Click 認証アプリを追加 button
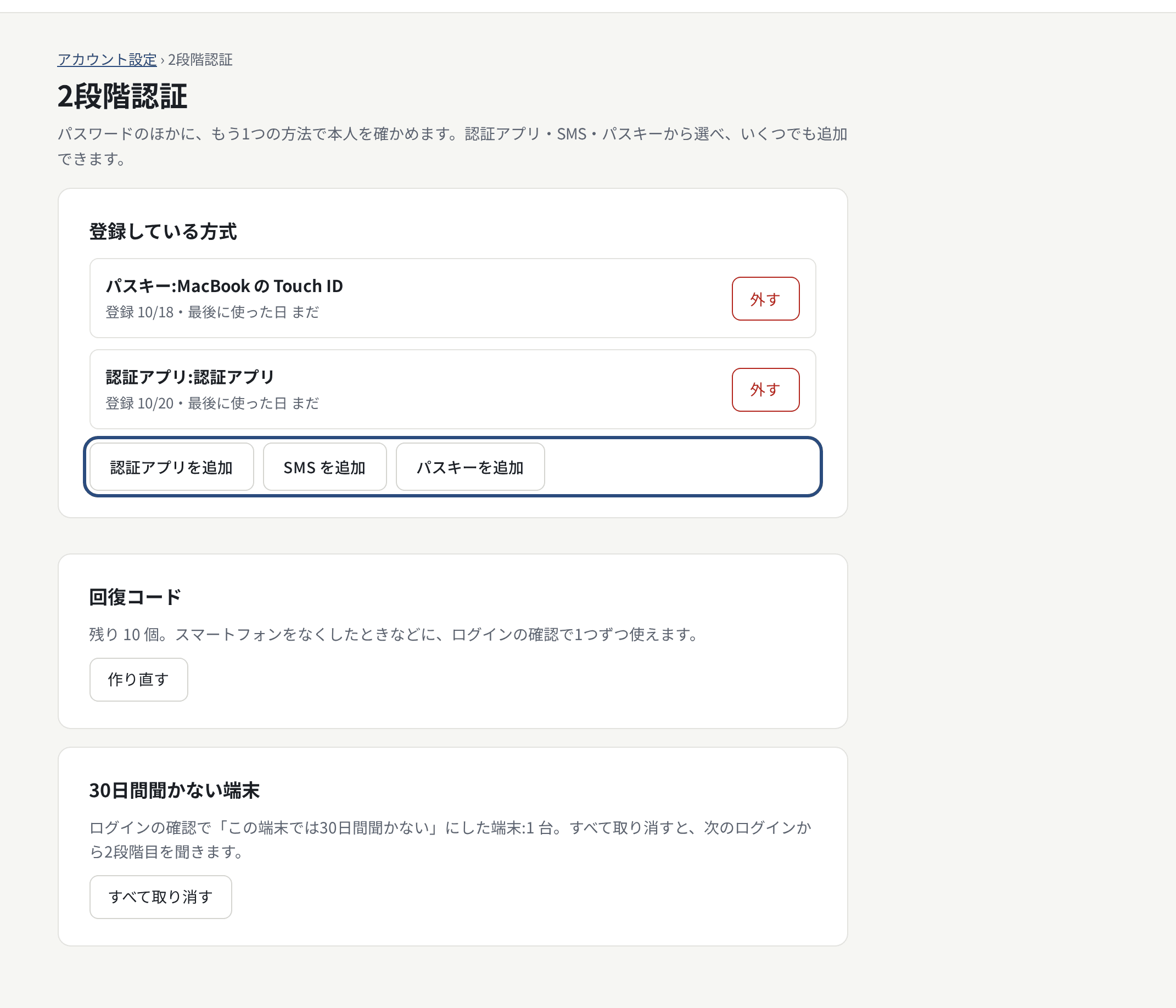The image size is (1176, 1008). 171,467
